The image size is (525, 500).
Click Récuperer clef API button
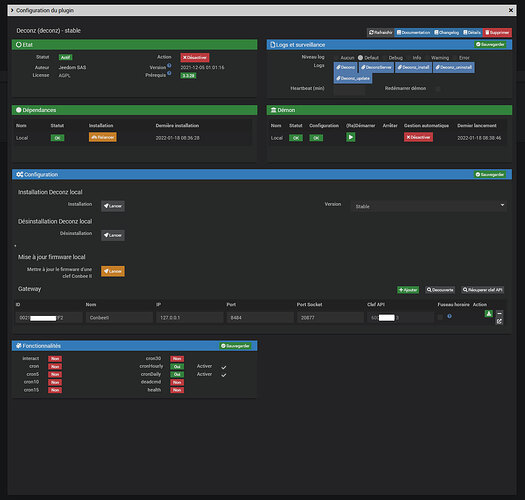point(482,290)
